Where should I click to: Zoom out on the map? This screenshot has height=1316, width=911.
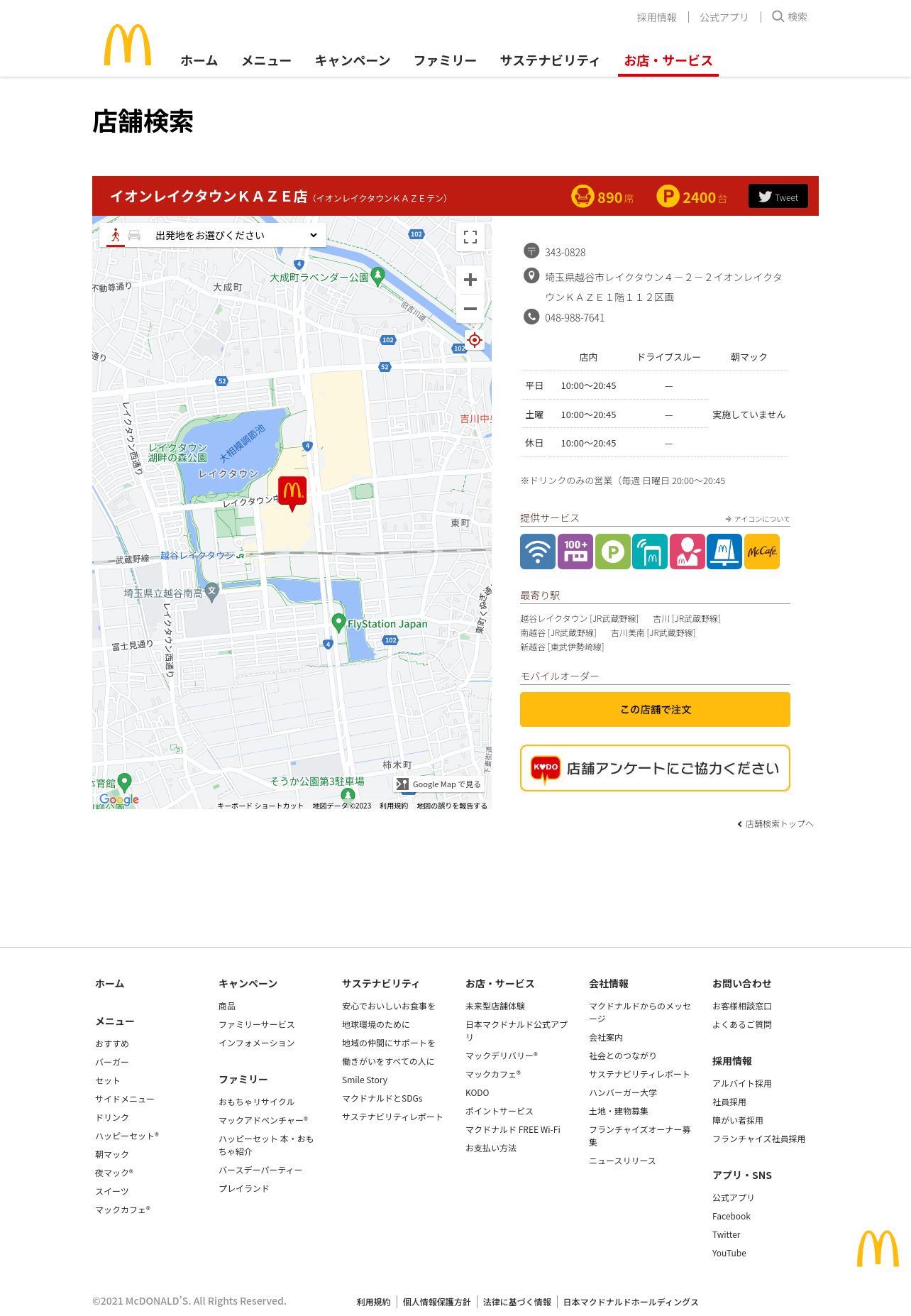pyautogui.click(x=470, y=309)
